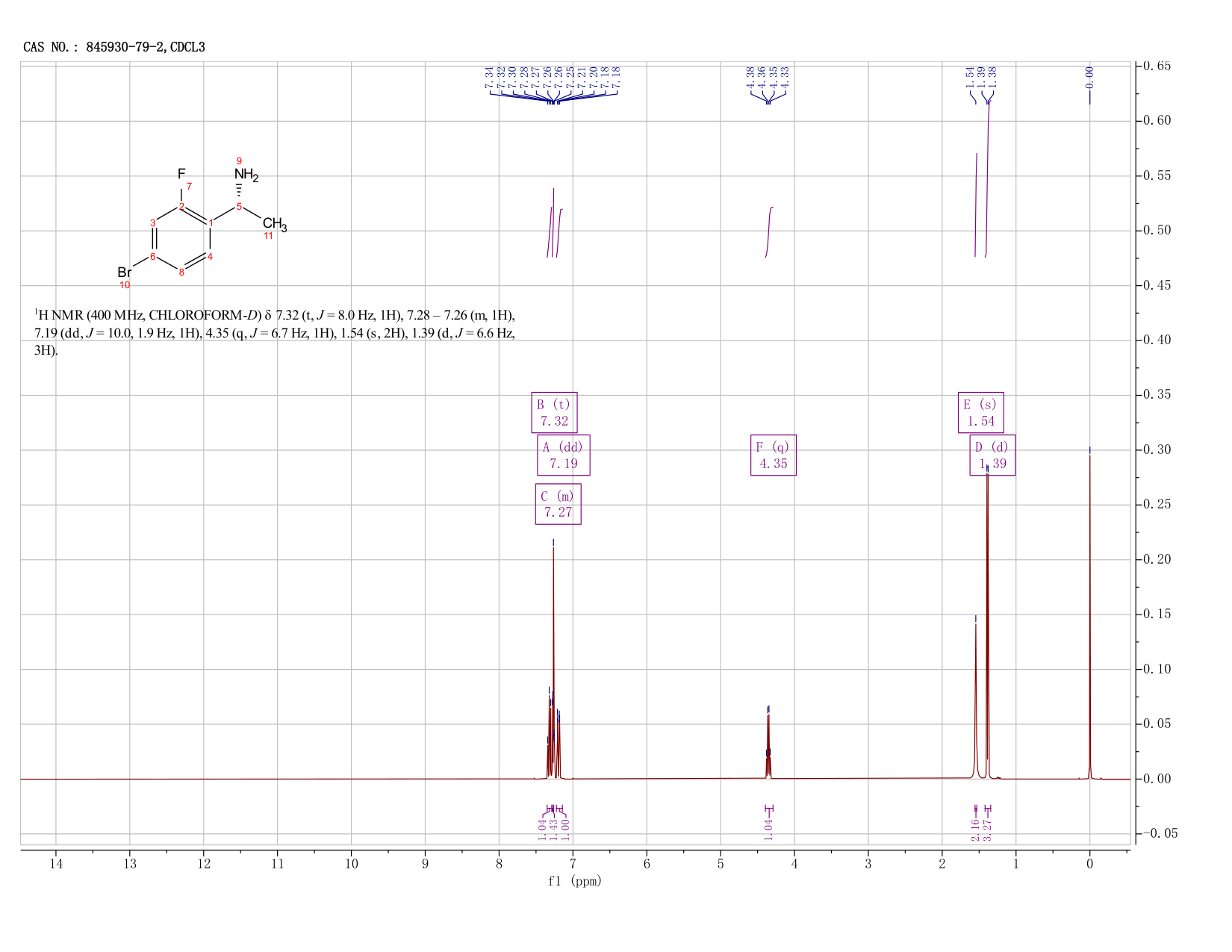Click the F (q) 4.35 multiplet box
Viewport: 1232px width, 952px height.
coord(774,455)
